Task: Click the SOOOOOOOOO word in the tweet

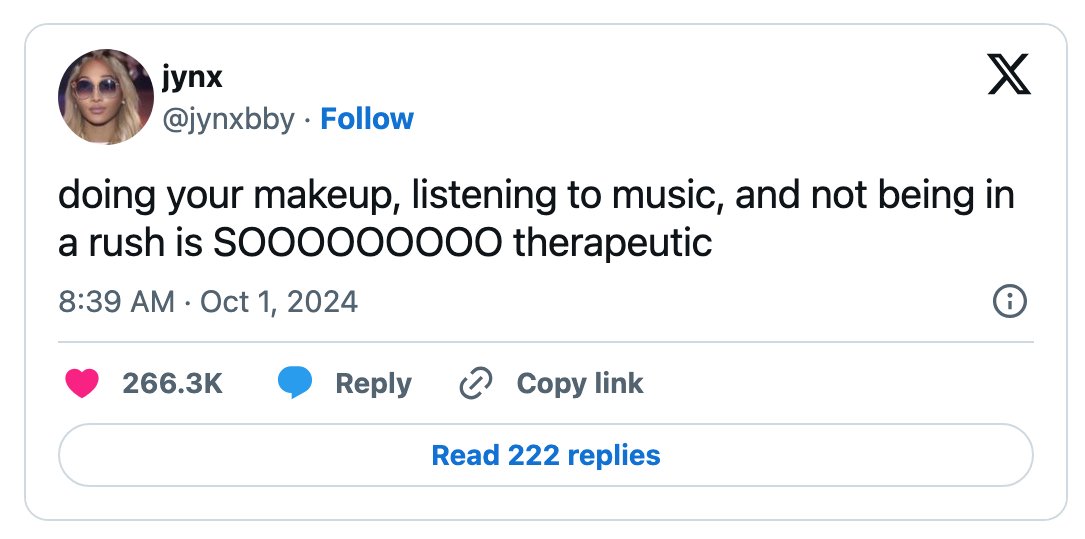Action: click(x=357, y=243)
